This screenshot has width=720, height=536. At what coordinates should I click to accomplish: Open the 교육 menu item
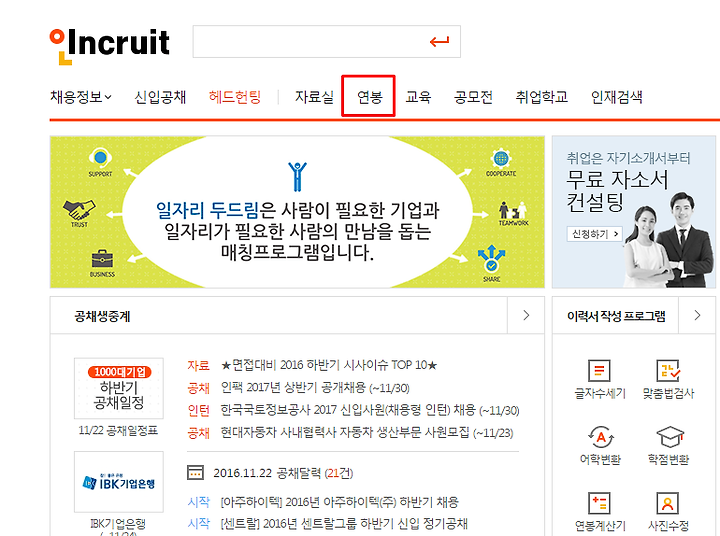pos(418,97)
